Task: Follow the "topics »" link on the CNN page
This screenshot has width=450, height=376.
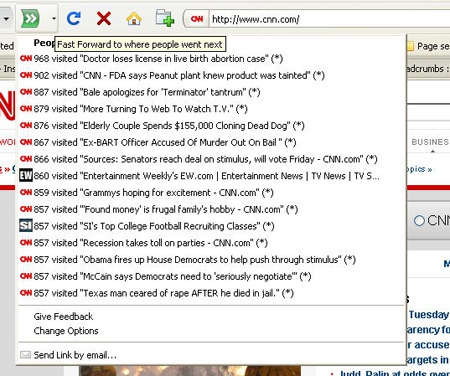Action: 419,169
